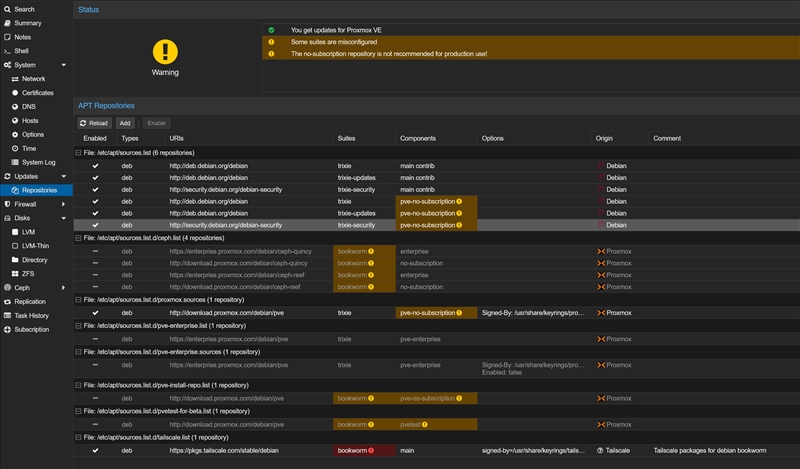
Task: Click the Search magnifier icon in sidebar
Action: point(7,9)
